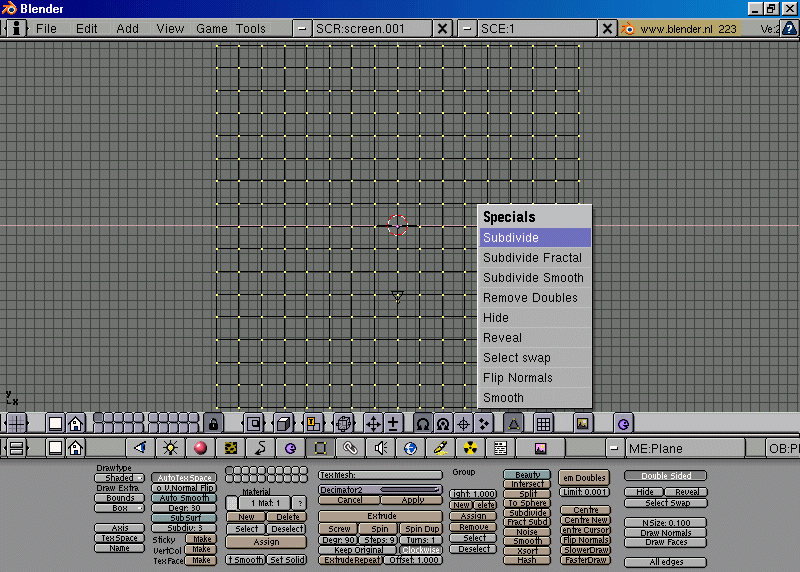Open the Lamp buttons (sun icon)
The image size is (800, 572).
(171, 448)
